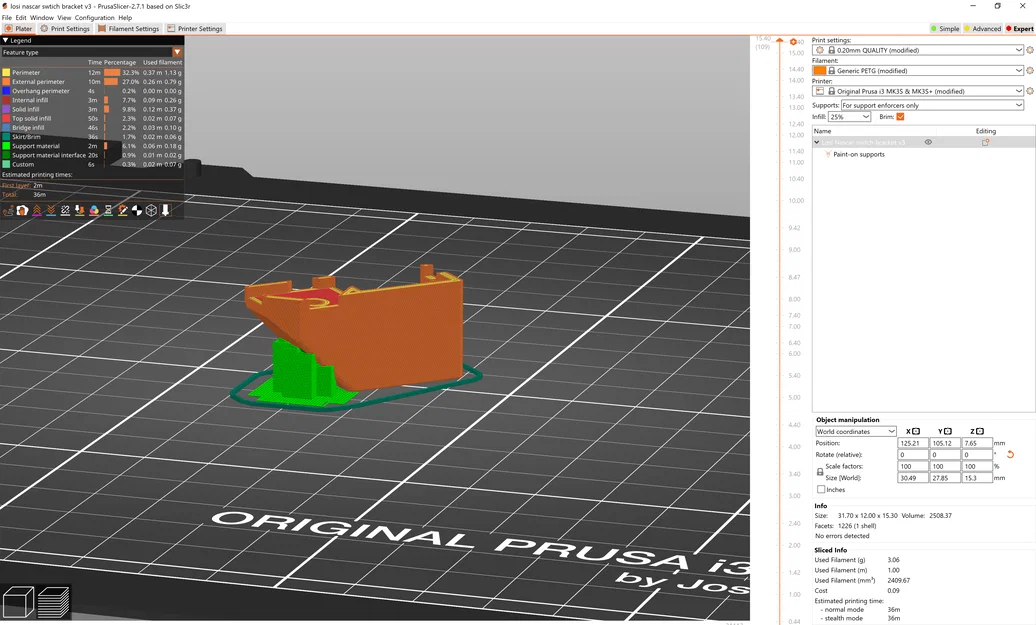This screenshot has width=1036, height=625.
Task: Toggle the Brim checkbox
Action: tap(900, 116)
